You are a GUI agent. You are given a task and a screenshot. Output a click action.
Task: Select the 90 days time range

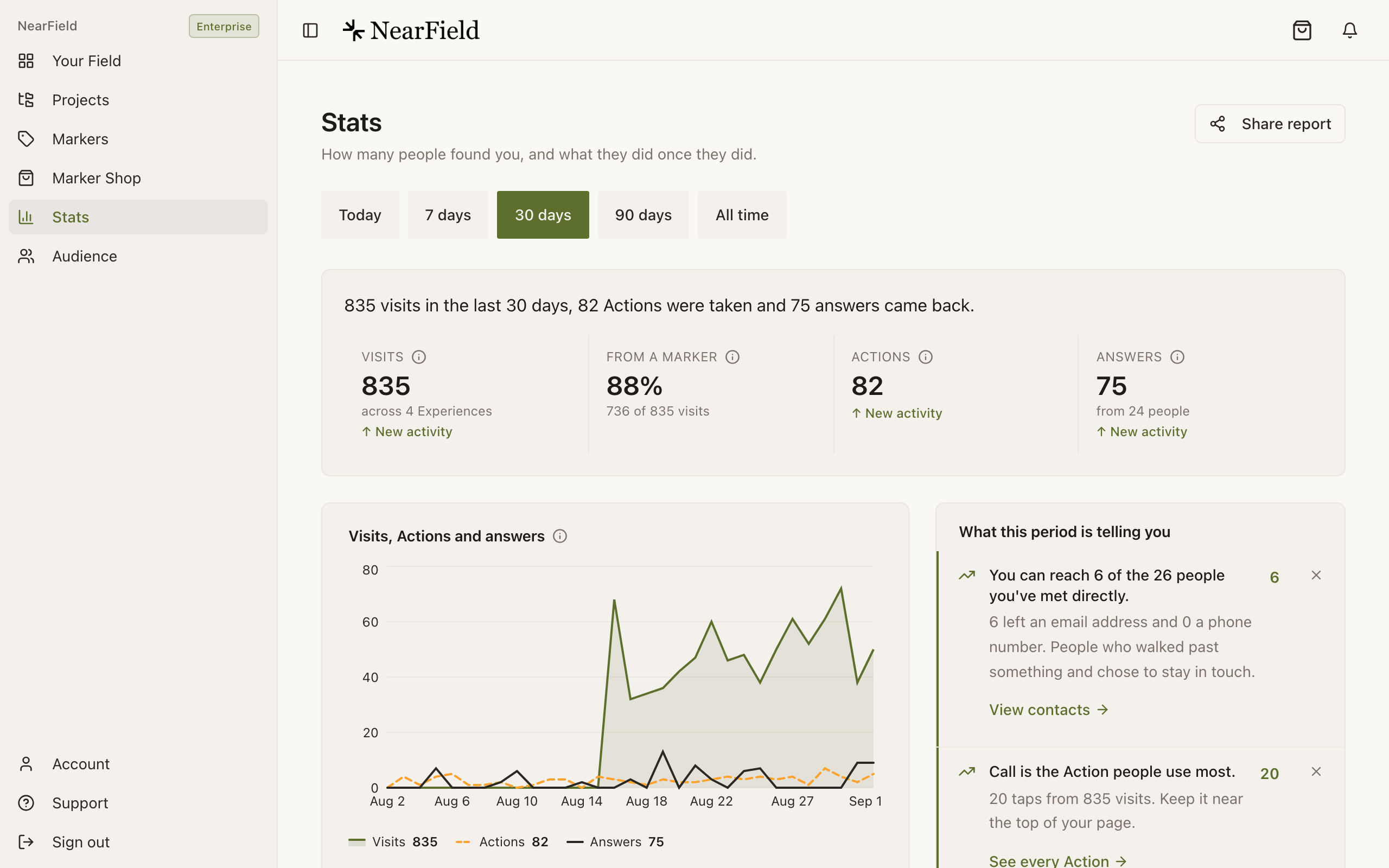[643, 215]
